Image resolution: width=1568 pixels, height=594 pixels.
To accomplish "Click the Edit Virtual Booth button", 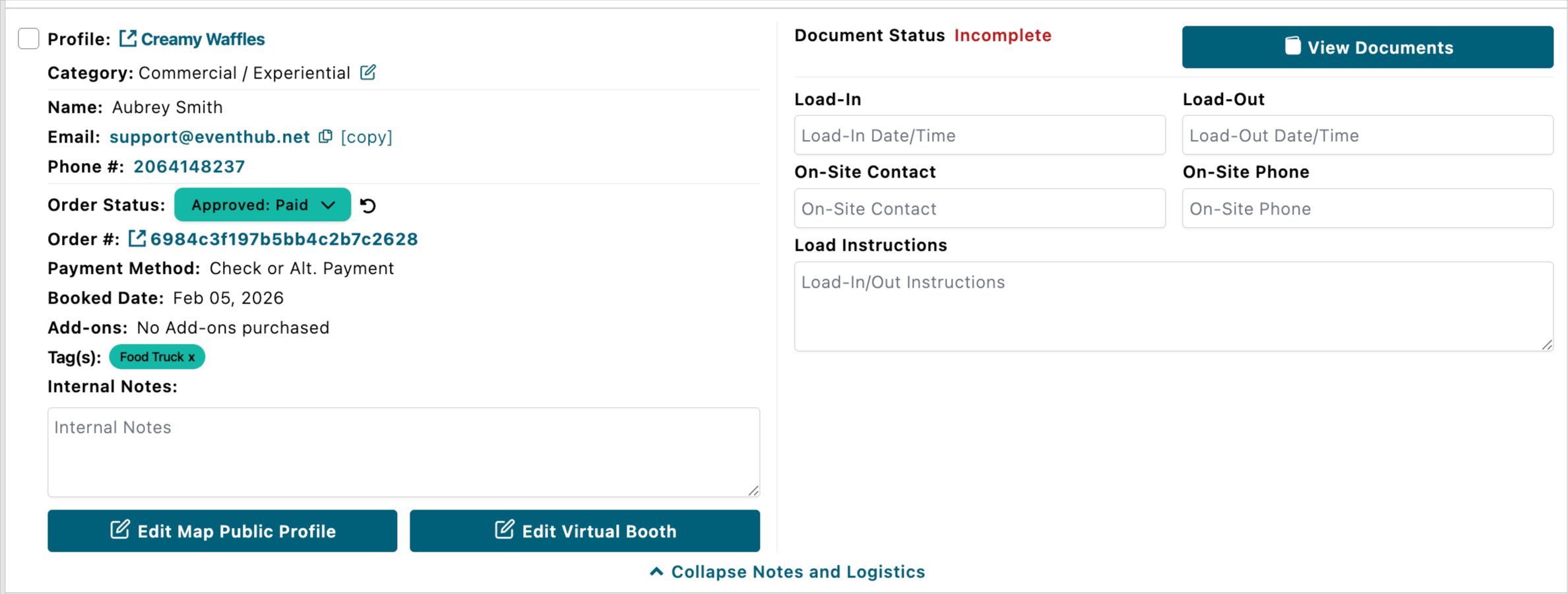I will [x=584, y=531].
